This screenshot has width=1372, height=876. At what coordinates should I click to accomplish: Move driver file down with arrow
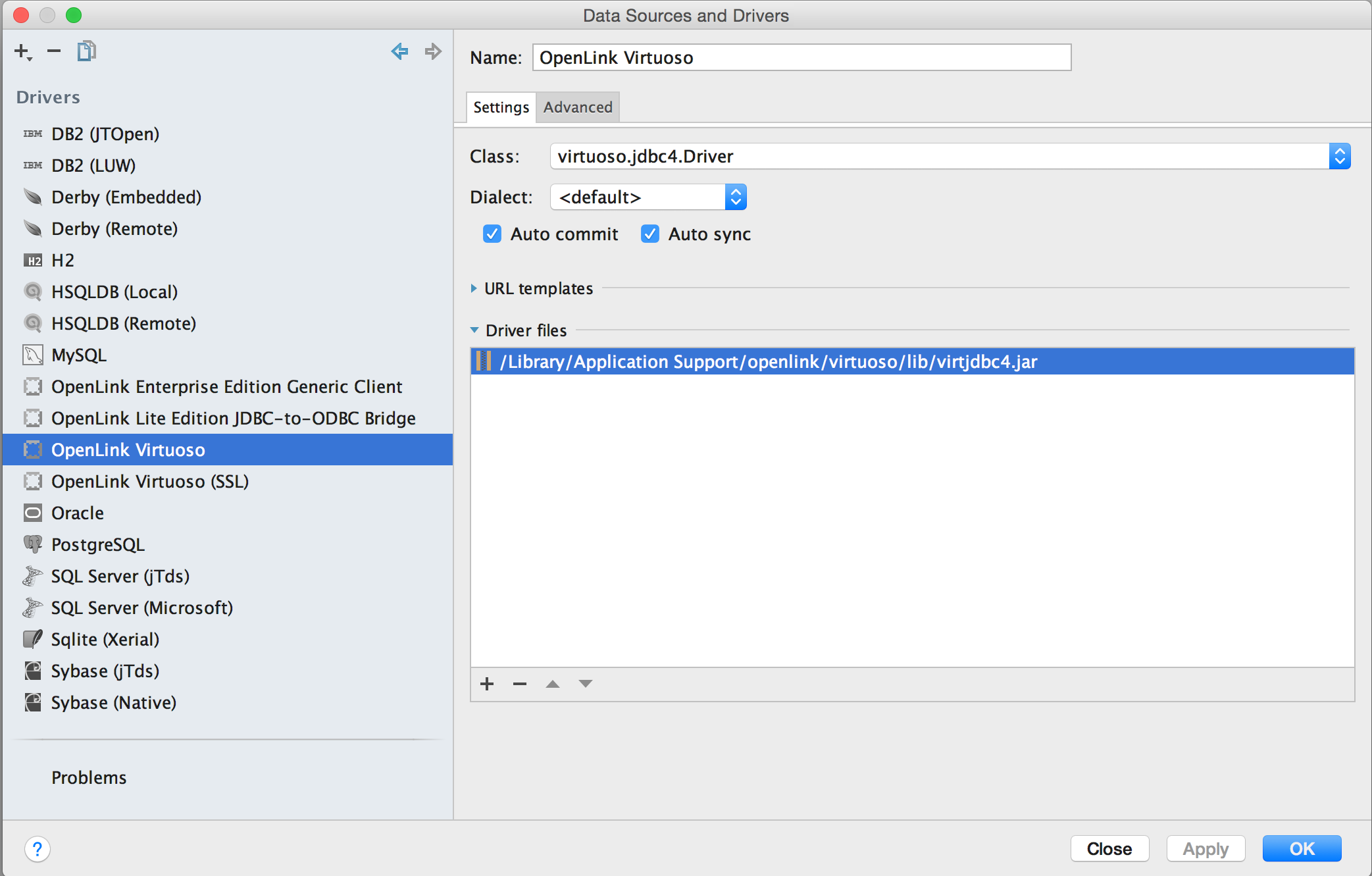pyautogui.click(x=586, y=684)
